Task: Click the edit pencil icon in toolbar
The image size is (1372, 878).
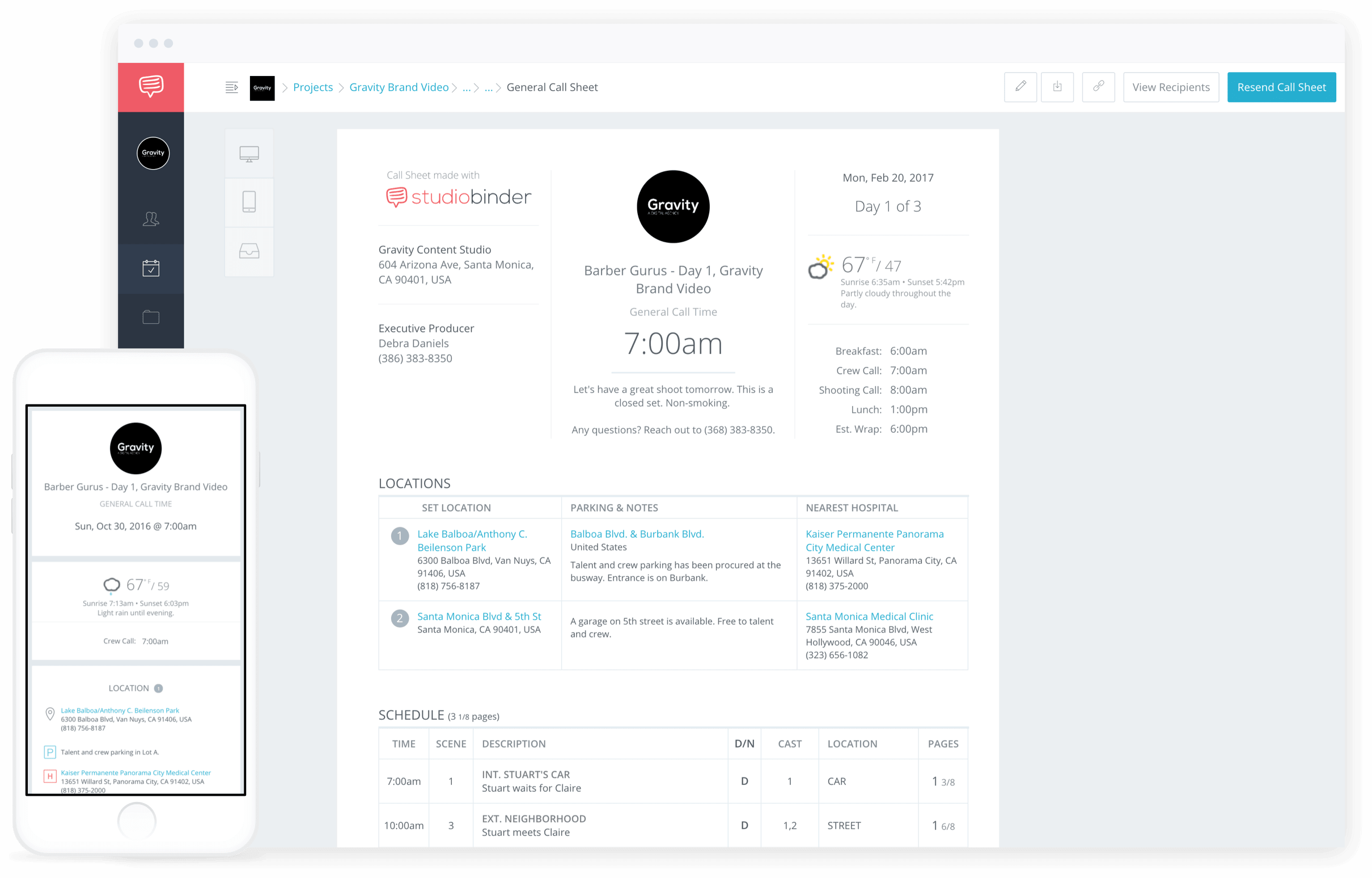Action: point(1021,87)
